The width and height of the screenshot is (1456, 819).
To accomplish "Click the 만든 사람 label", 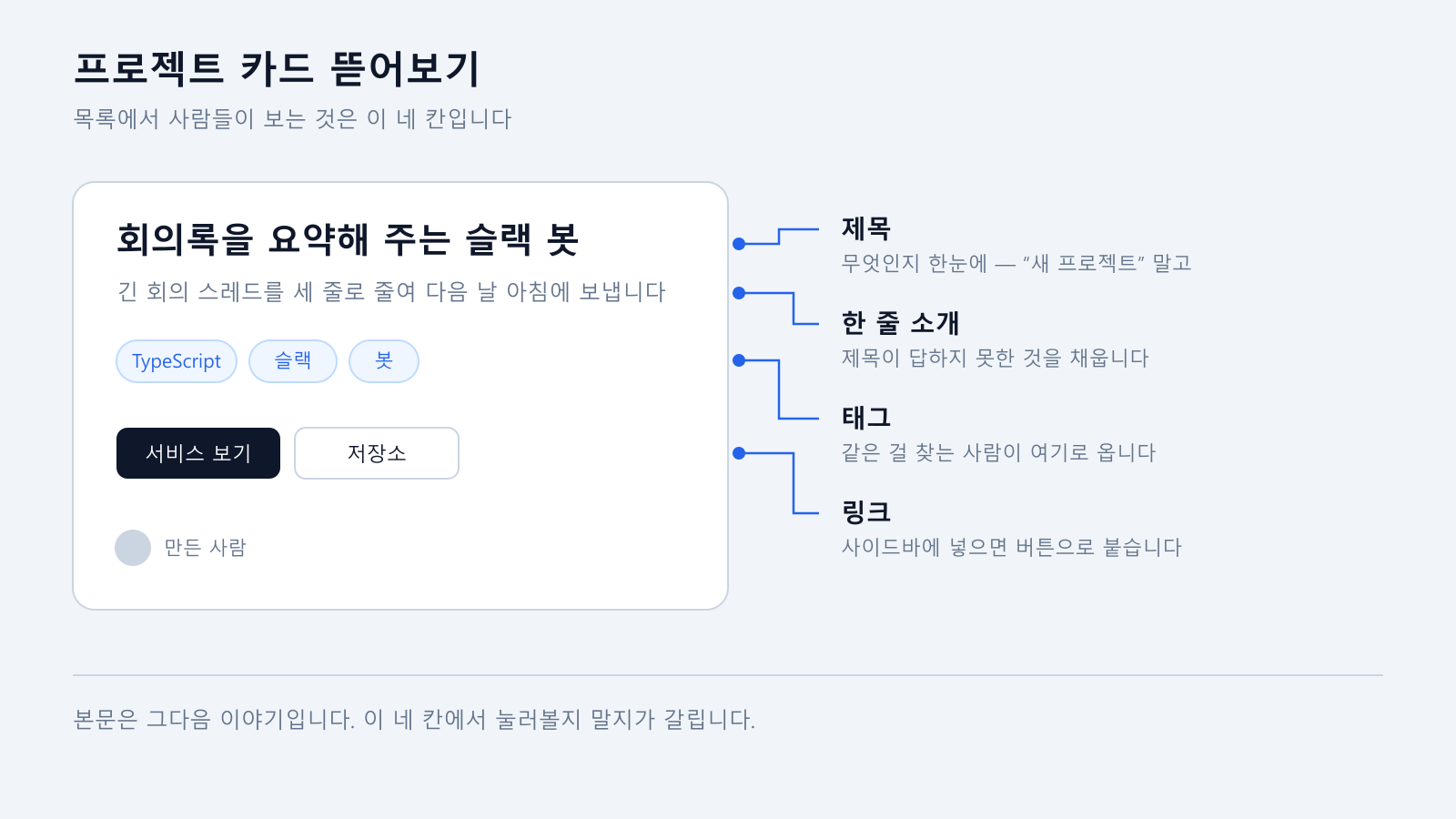I will (x=206, y=548).
